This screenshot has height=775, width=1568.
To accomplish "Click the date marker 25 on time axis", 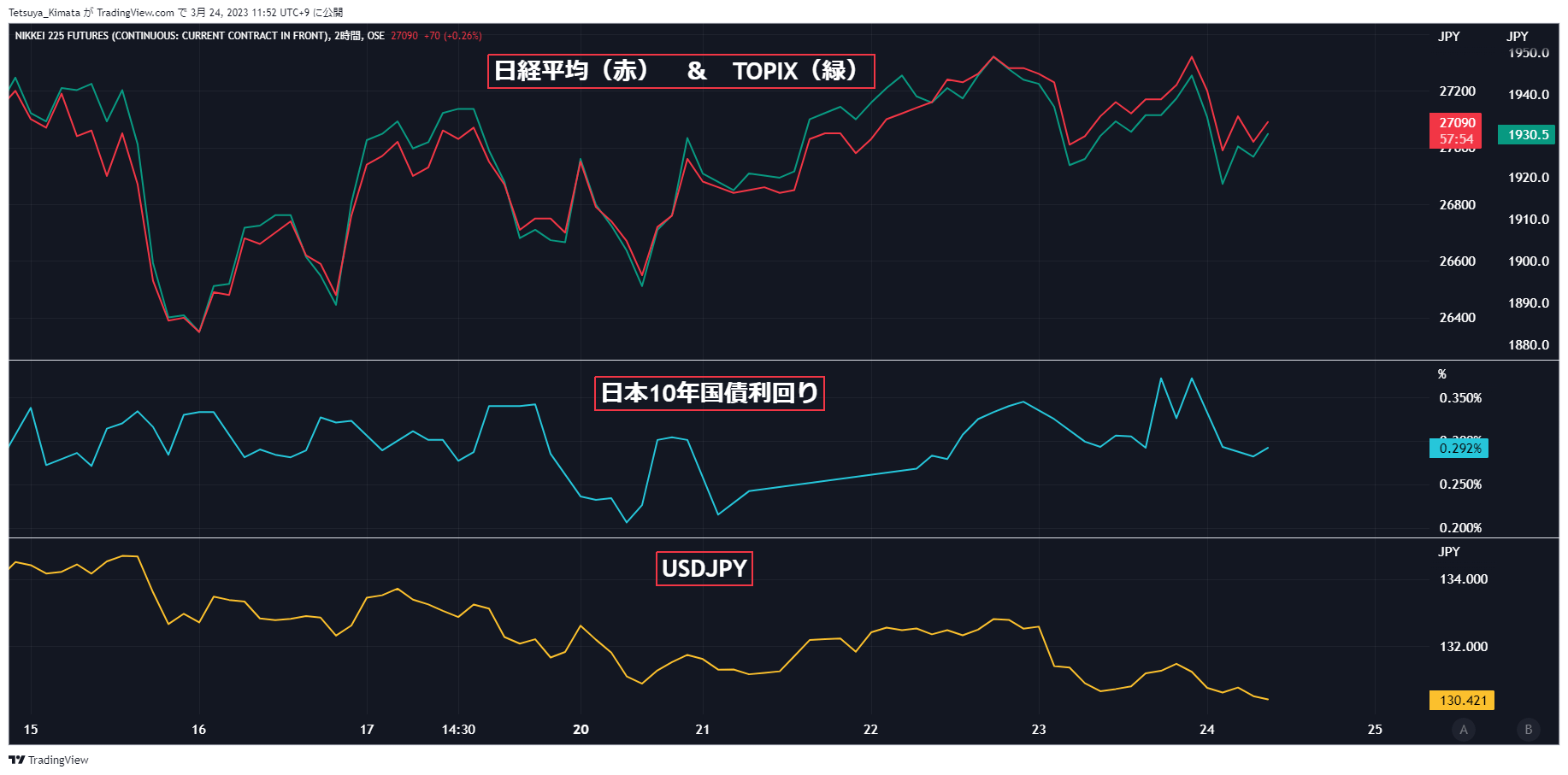I will (x=1375, y=730).
